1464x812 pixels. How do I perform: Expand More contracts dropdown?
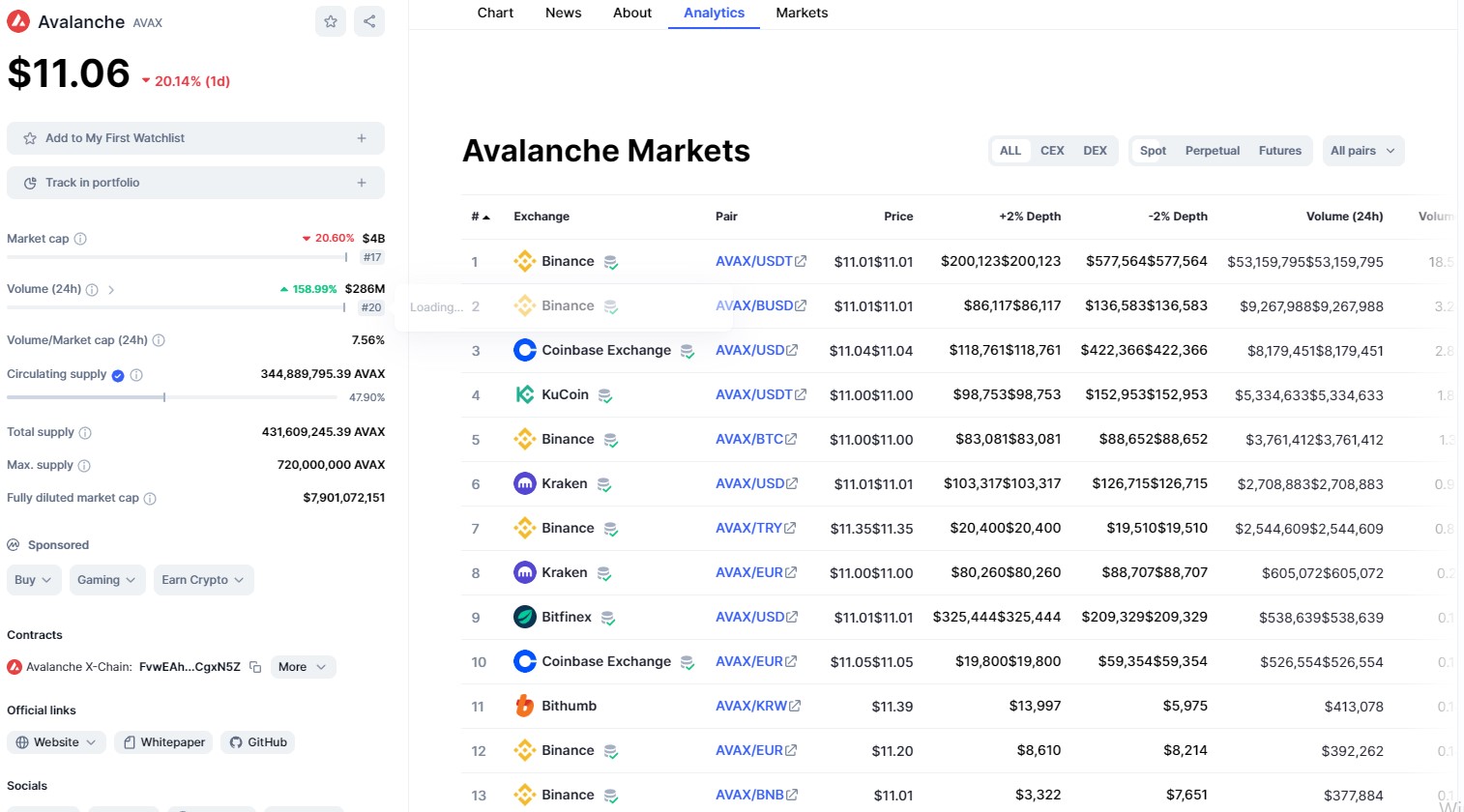(x=304, y=667)
